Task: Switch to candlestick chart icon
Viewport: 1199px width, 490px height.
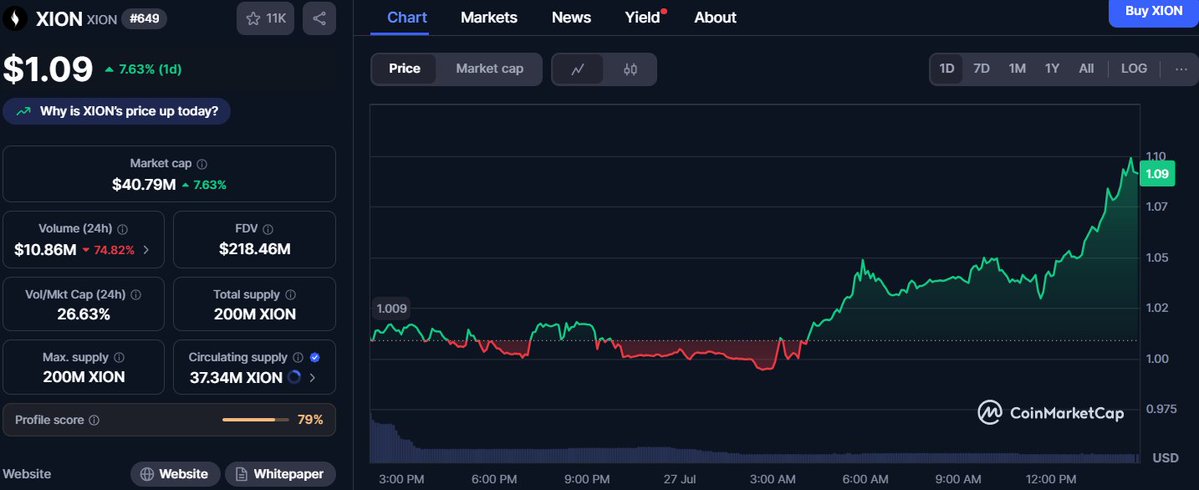Action: pos(630,69)
